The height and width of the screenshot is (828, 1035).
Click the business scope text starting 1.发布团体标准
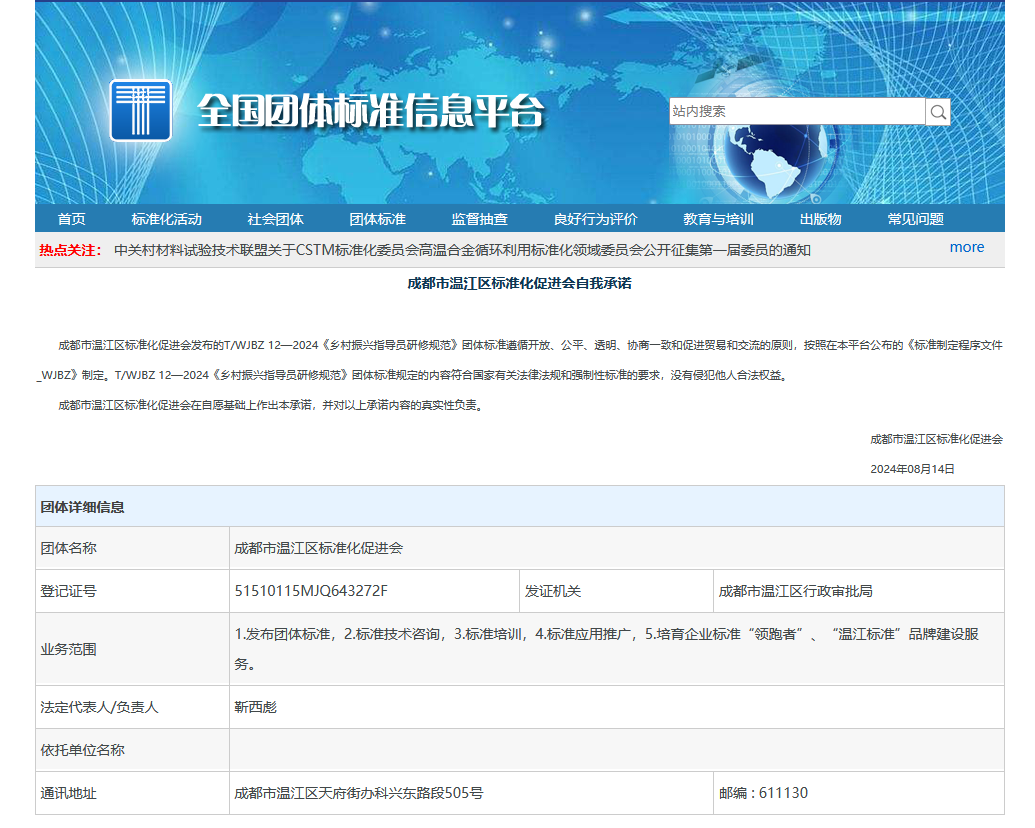pyautogui.click(x=607, y=649)
